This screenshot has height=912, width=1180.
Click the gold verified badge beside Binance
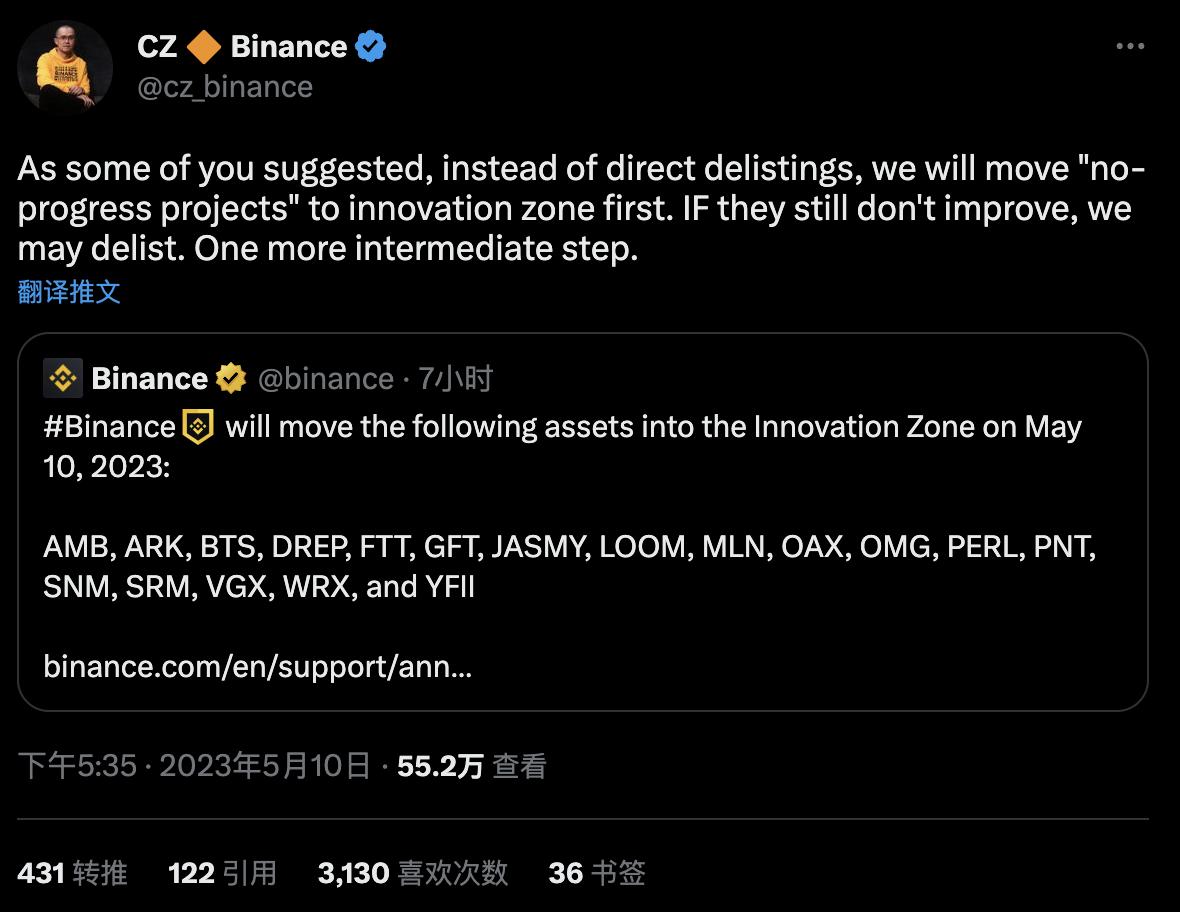(231, 378)
